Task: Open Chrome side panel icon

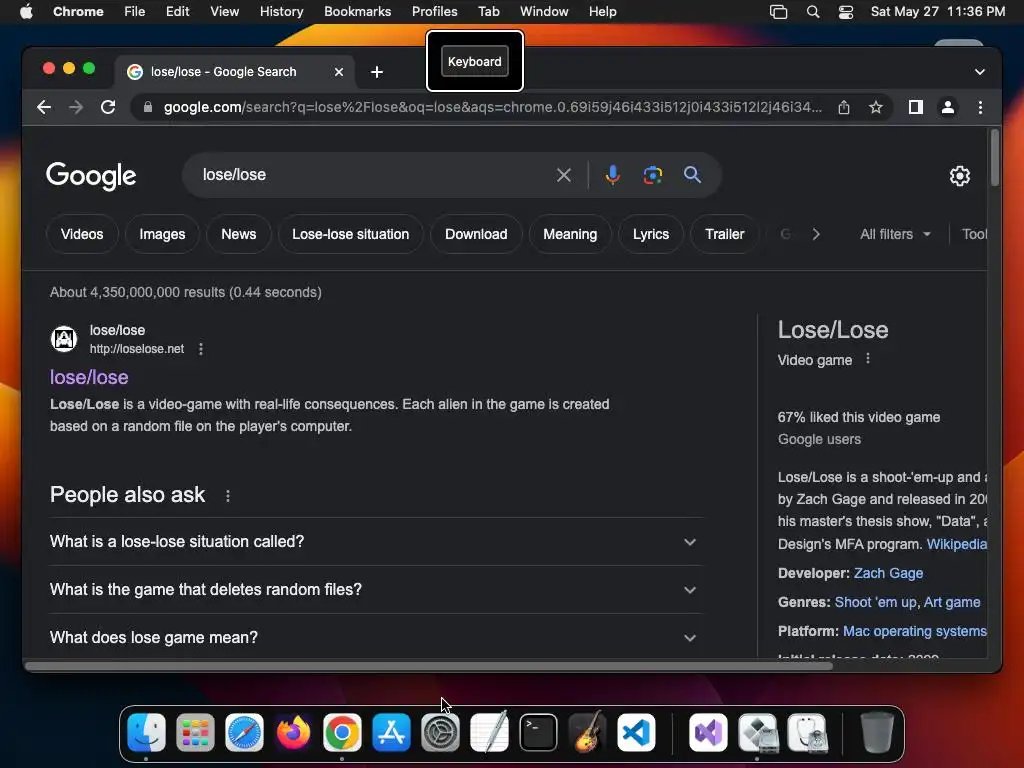Action: point(916,107)
